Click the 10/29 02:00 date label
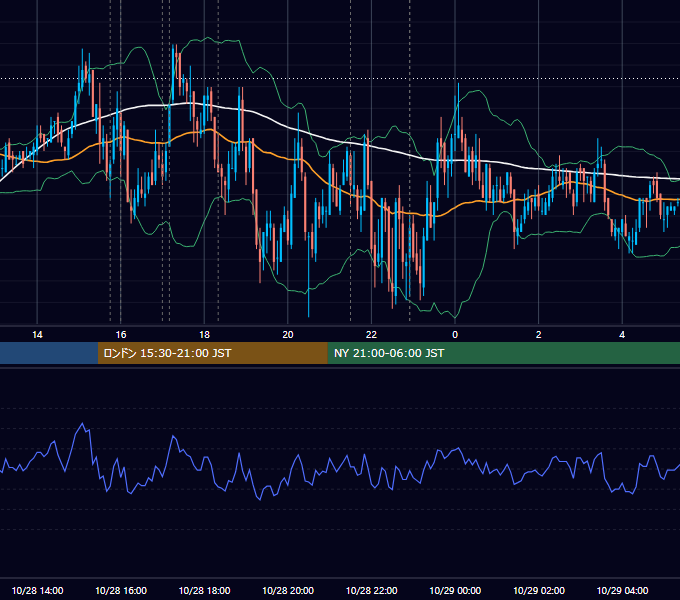This screenshot has width=680, height=600. click(x=539, y=590)
